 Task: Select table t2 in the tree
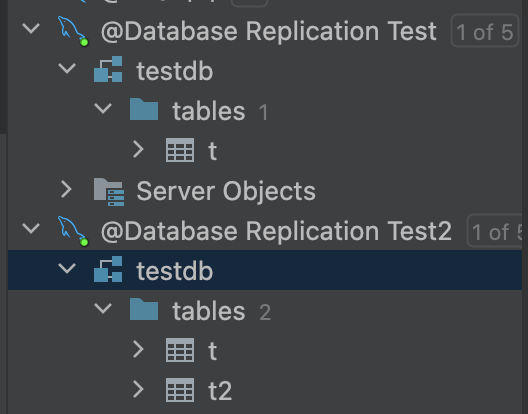click(220, 391)
